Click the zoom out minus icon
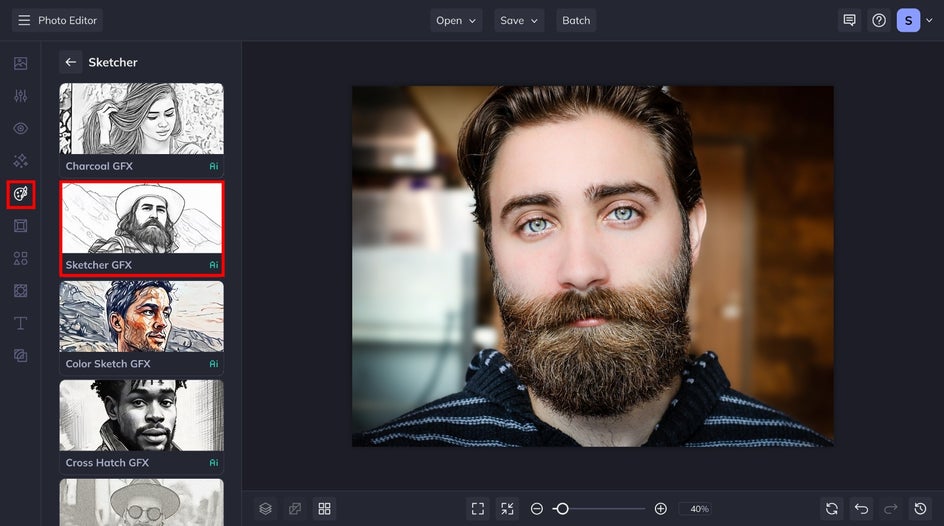The height and width of the screenshot is (526, 944). click(537, 509)
